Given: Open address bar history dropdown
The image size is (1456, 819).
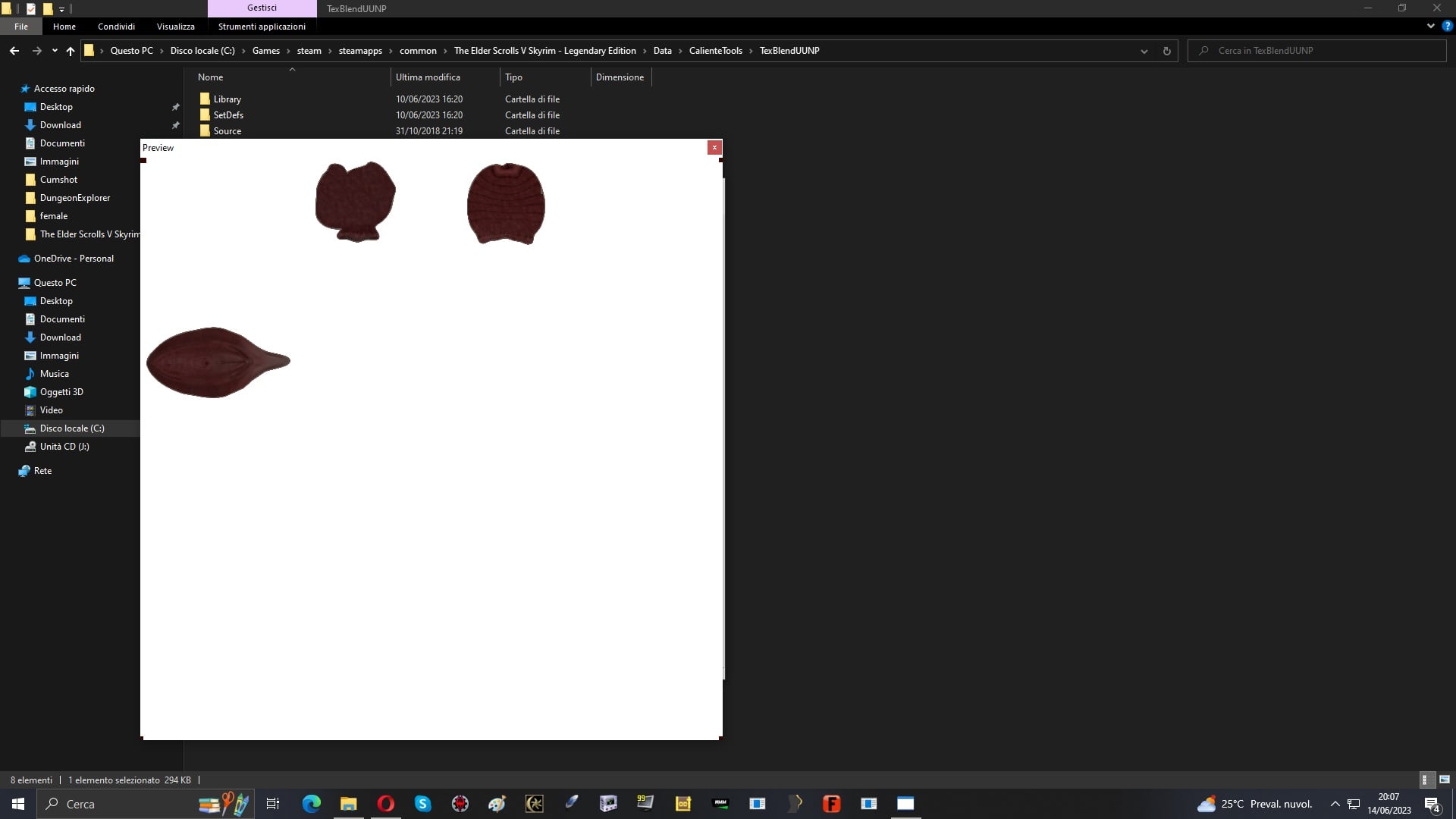Looking at the screenshot, I should pyautogui.click(x=1144, y=51).
